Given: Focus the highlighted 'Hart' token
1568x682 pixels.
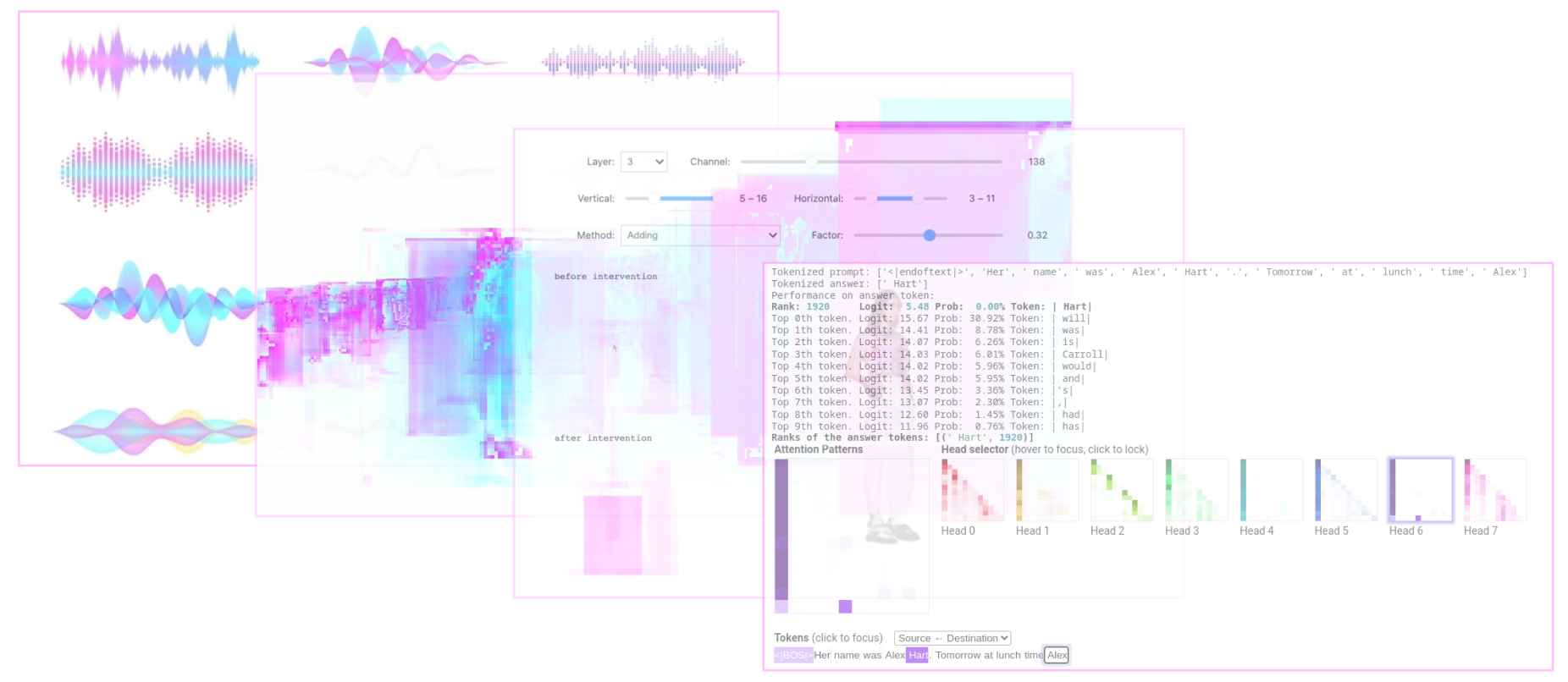Looking at the screenshot, I should pyautogui.click(x=917, y=655).
